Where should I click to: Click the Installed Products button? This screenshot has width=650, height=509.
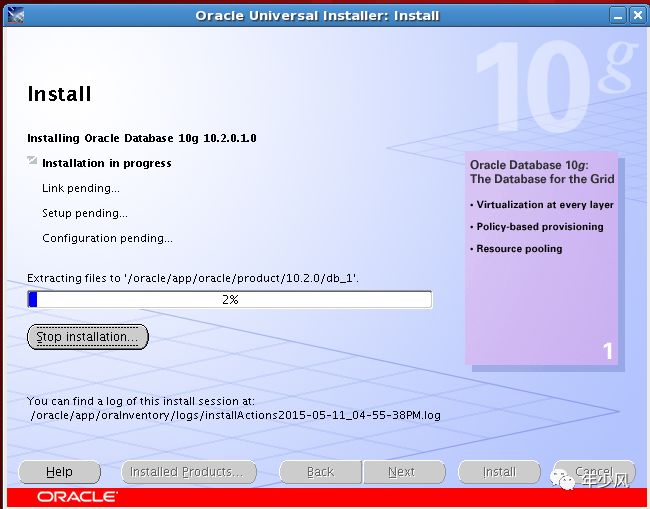pyautogui.click(x=189, y=472)
